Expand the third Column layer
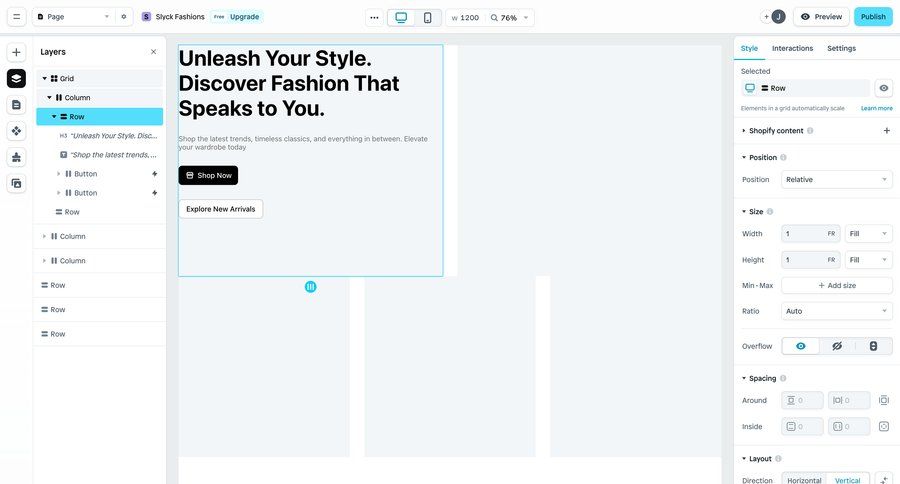The width and height of the screenshot is (900, 484). [x=45, y=261]
